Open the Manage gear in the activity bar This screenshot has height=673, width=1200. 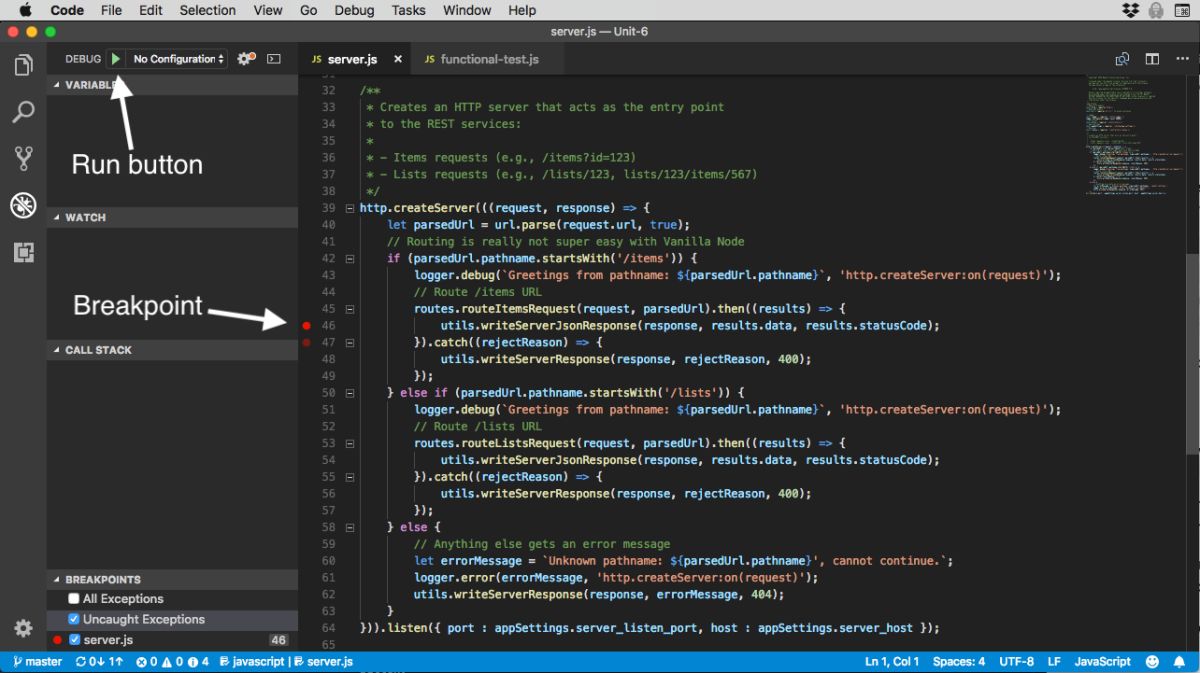pyautogui.click(x=23, y=628)
